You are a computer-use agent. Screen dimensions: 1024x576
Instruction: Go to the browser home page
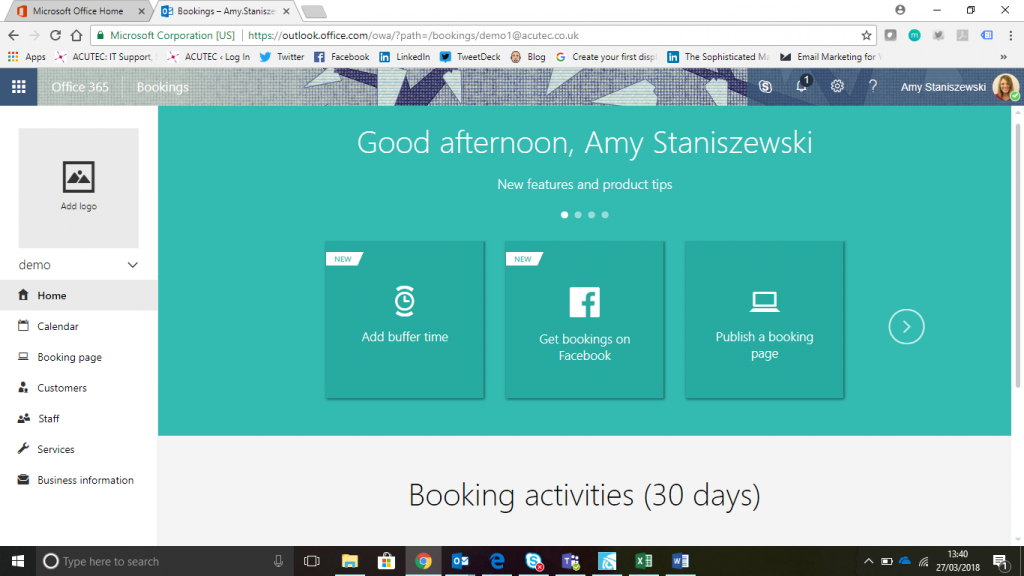[76, 35]
